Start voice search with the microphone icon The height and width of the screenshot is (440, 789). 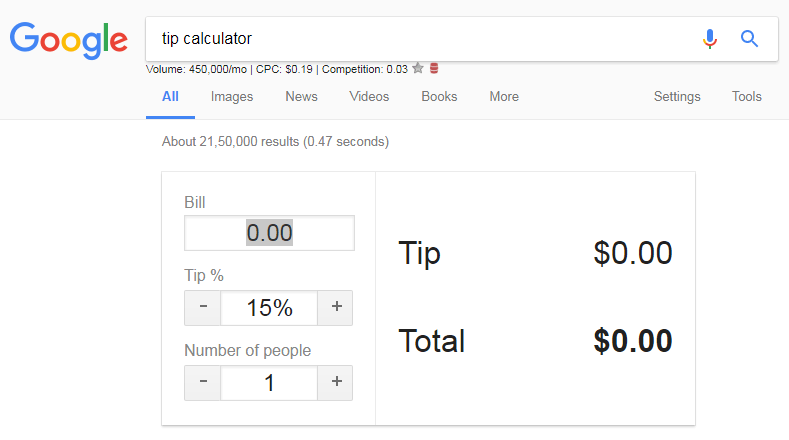click(x=710, y=39)
